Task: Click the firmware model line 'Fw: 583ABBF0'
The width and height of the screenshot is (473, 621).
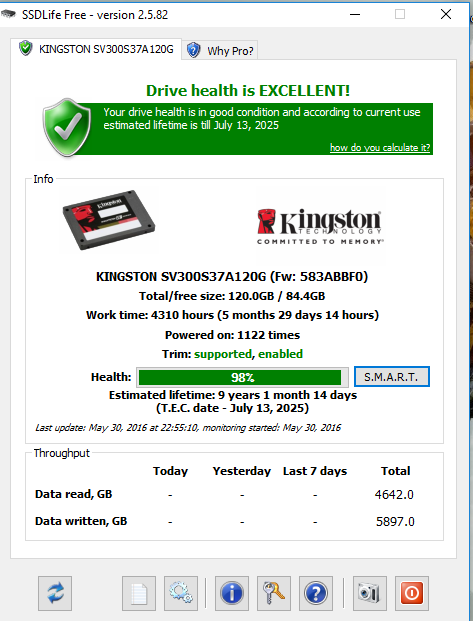Action: 232,276
